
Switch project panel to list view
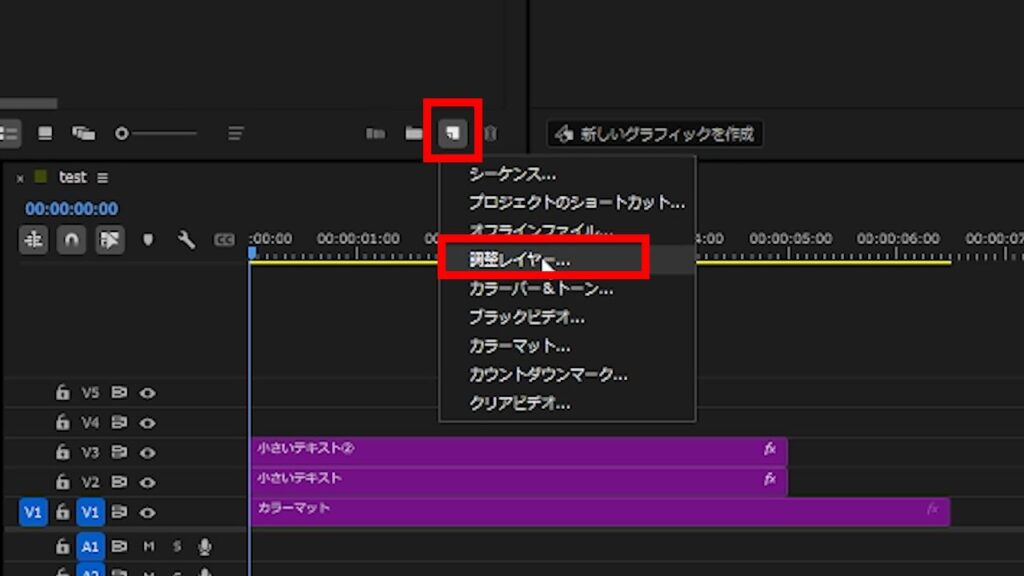point(8,134)
